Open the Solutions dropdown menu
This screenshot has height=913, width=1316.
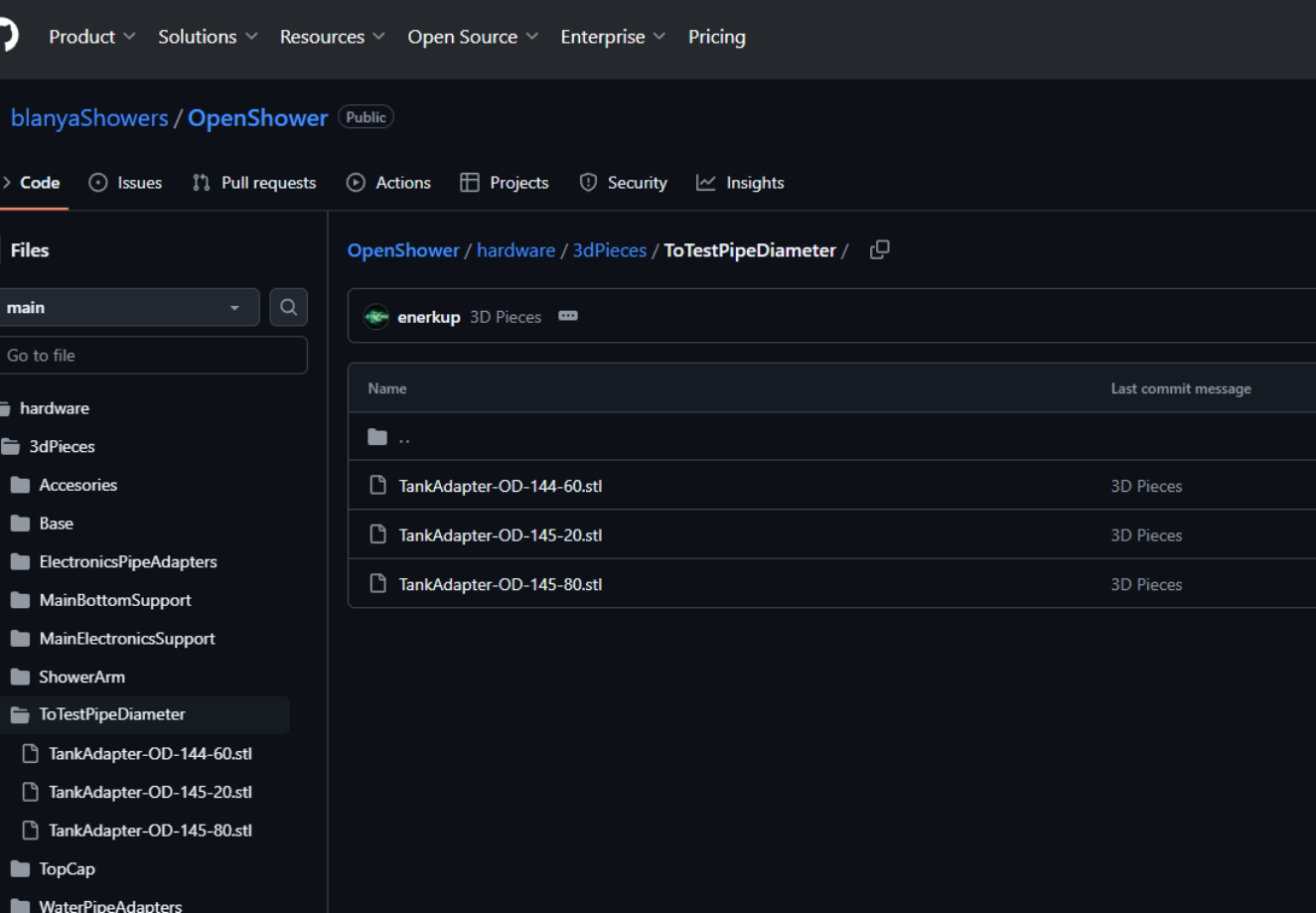(x=208, y=37)
